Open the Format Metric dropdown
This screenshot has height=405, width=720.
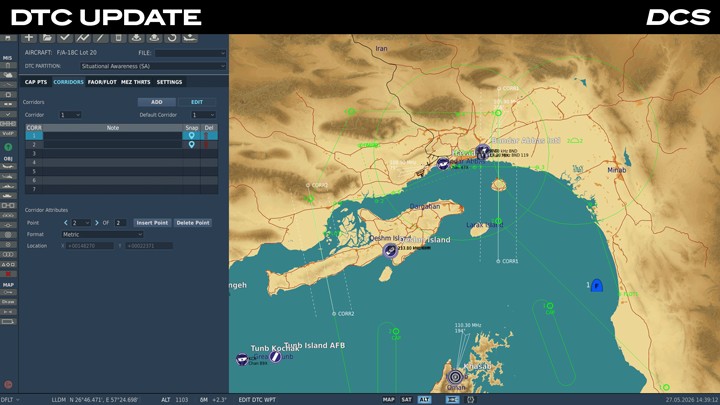click(x=102, y=234)
